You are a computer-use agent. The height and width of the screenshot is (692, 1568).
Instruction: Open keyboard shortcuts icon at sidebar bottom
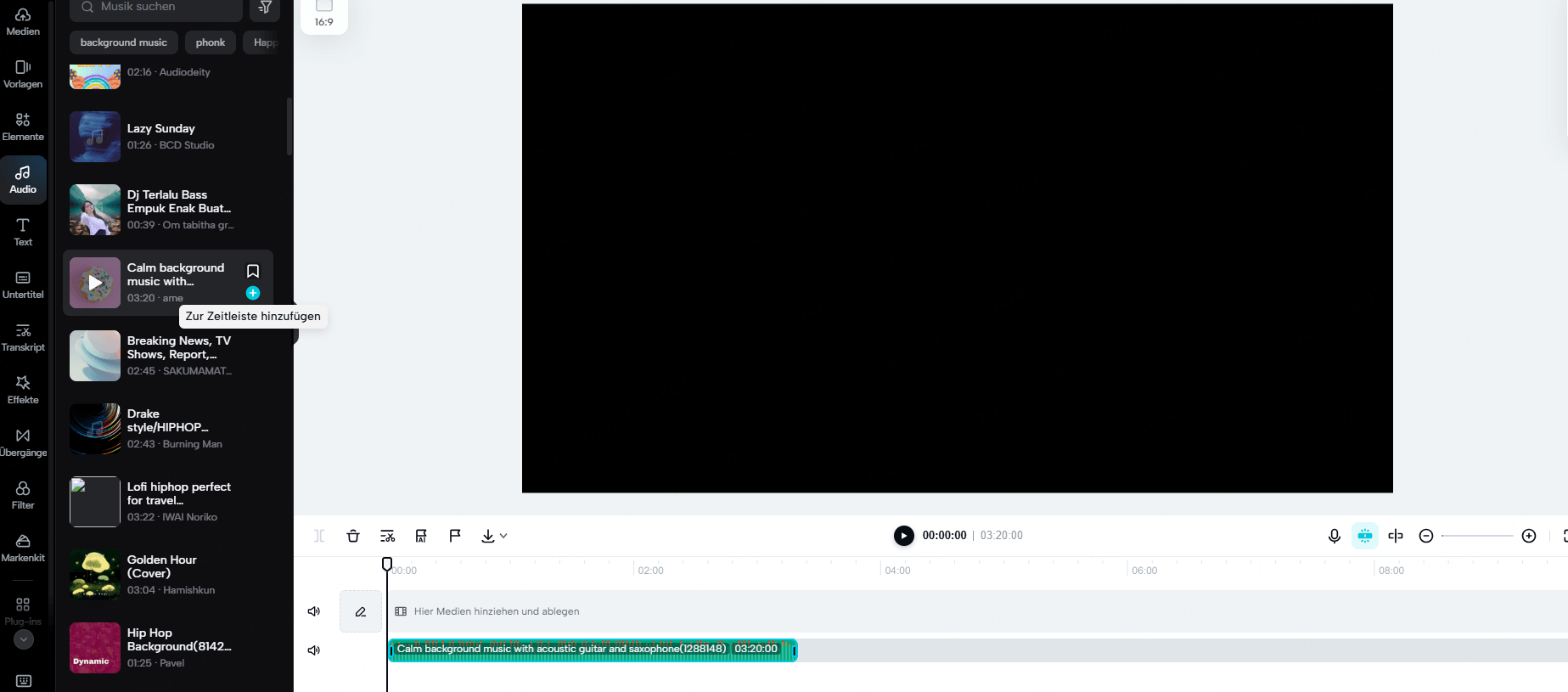pos(24,681)
